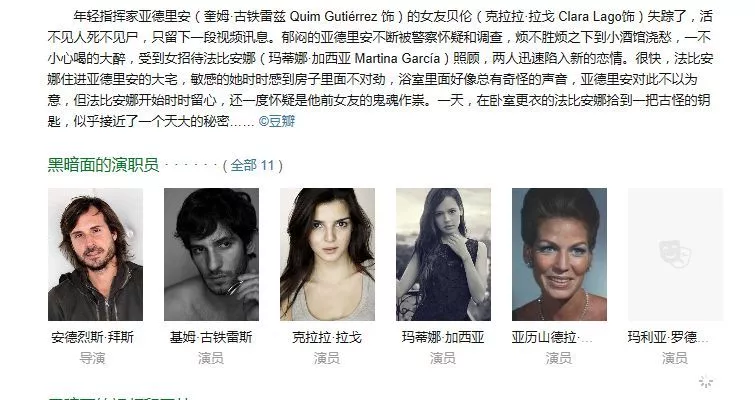Click the portrait of 克拉拉·拉戈
The width and height of the screenshot is (755, 400).
coord(327,254)
